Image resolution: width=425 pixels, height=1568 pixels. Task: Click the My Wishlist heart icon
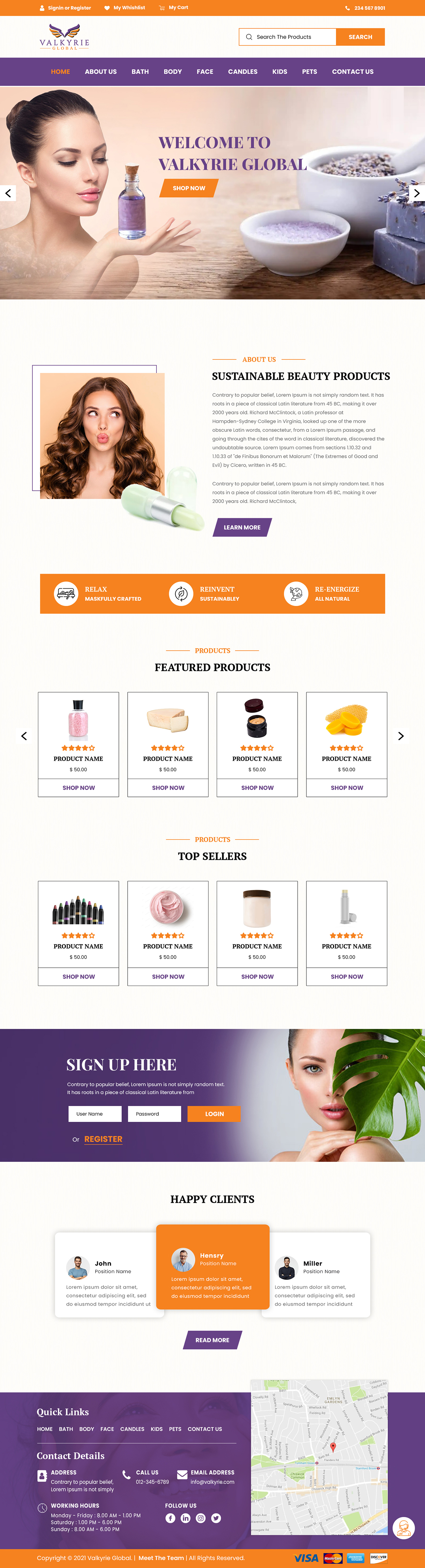[x=107, y=8]
